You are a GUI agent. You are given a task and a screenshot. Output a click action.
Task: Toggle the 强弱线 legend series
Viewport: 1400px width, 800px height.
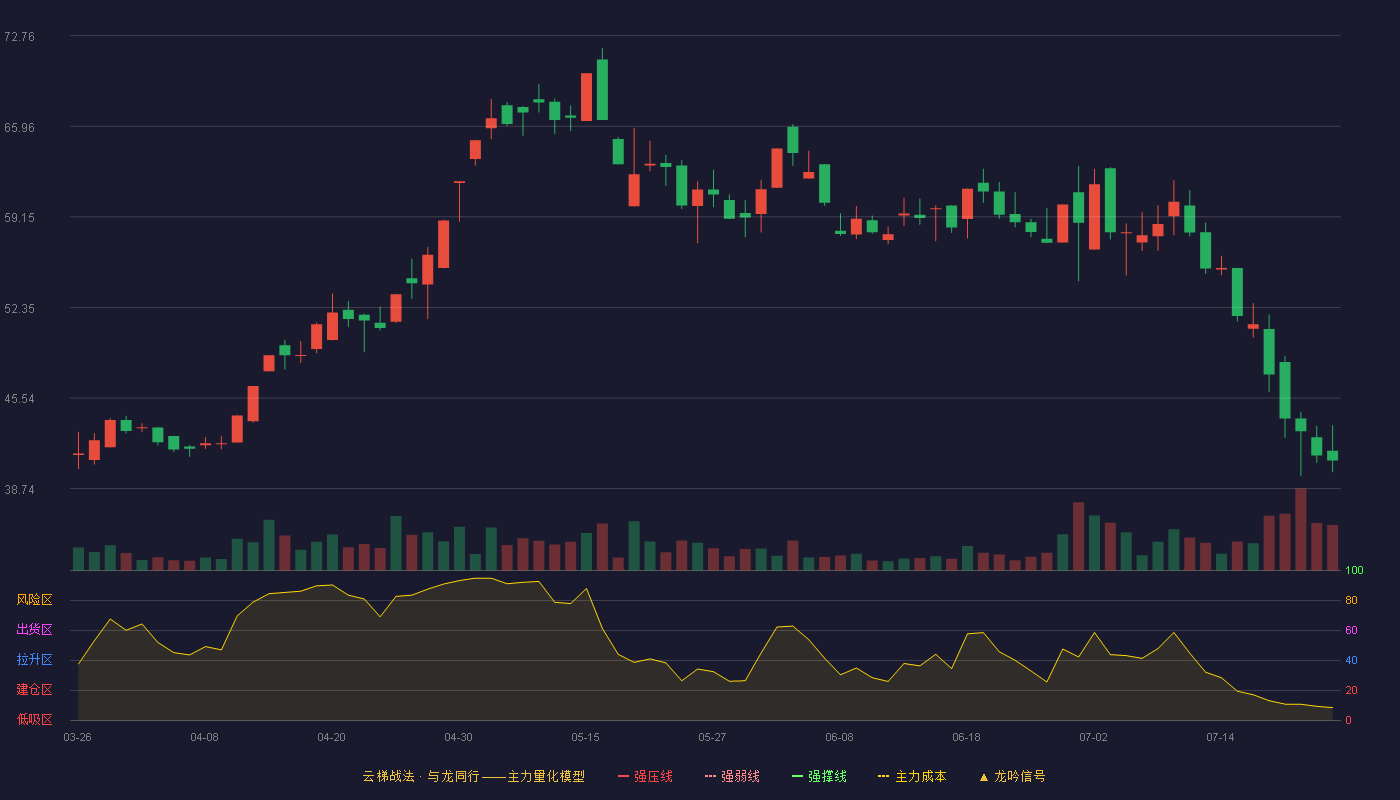coord(732,776)
